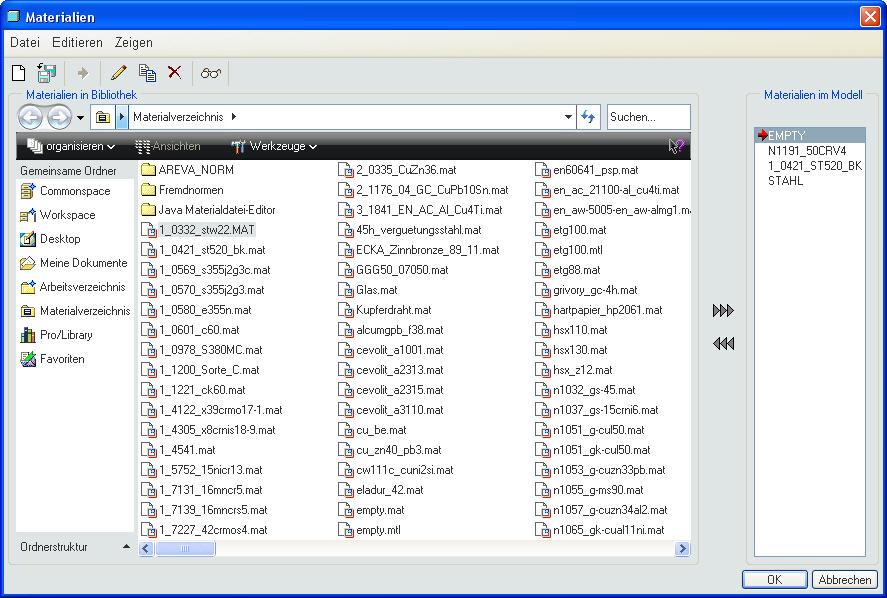887x598 pixels.
Task: Select file 1_4541.mat
Action: pos(179,450)
